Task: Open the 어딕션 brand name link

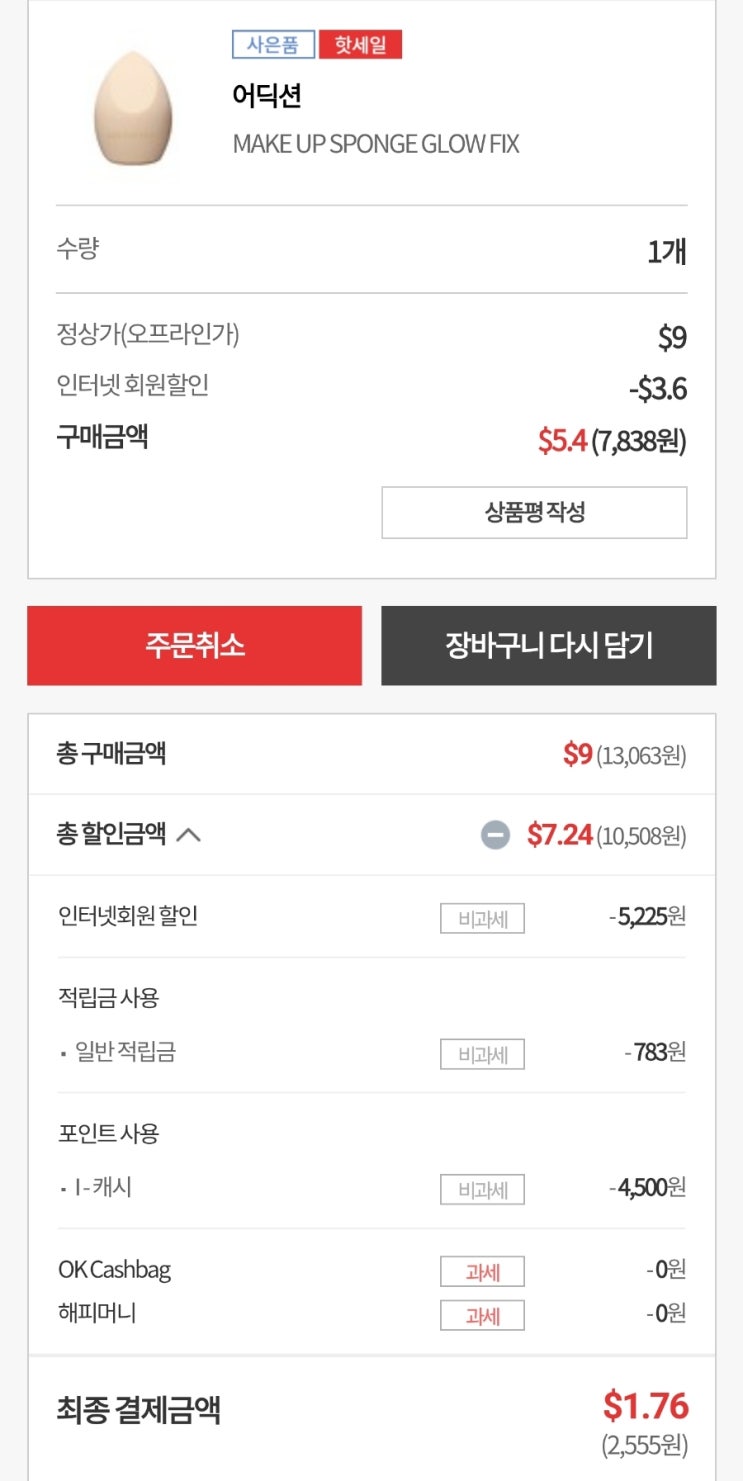Action: [266, 96]
